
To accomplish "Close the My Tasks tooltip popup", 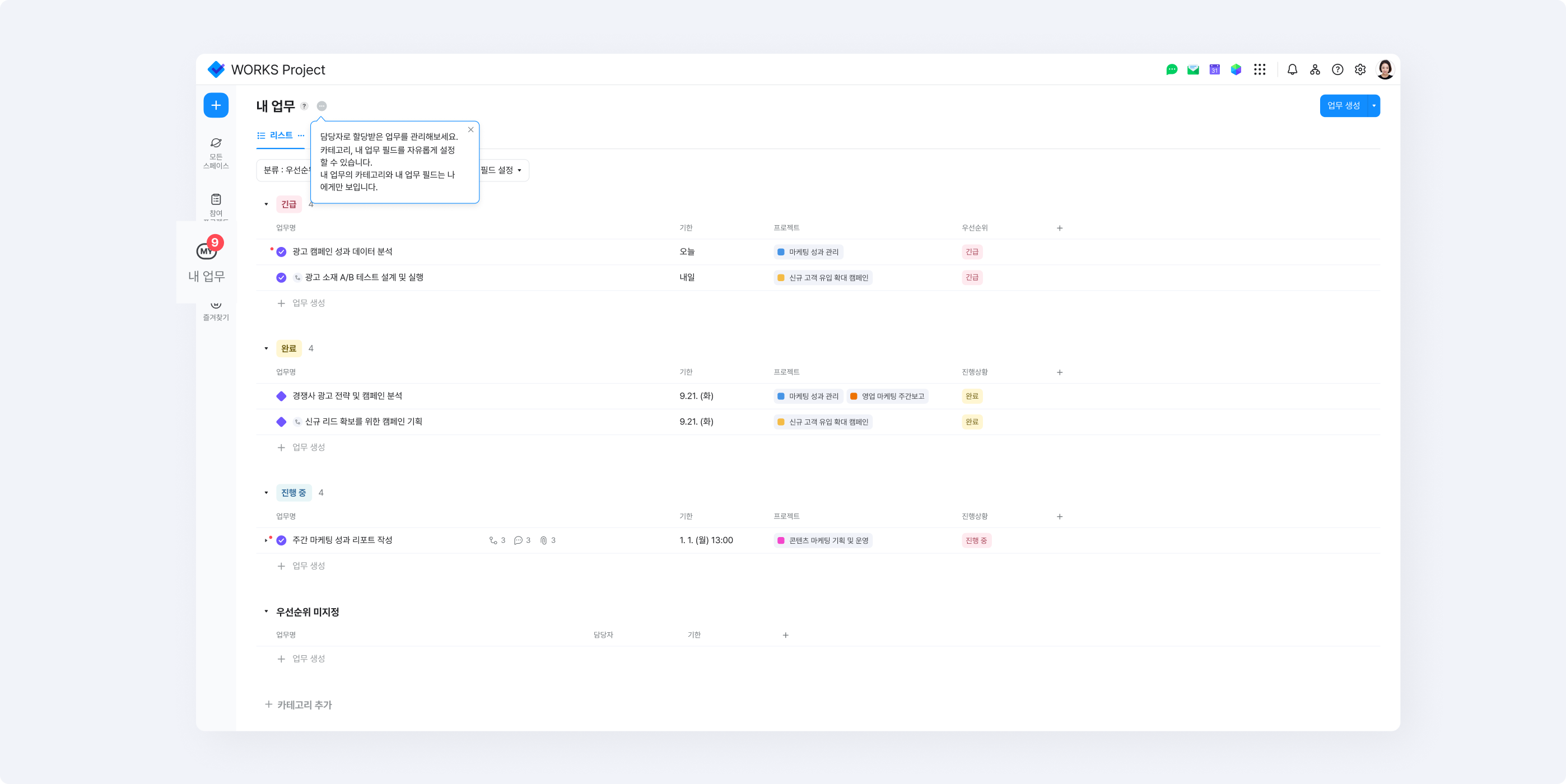I will click(470, 129).
